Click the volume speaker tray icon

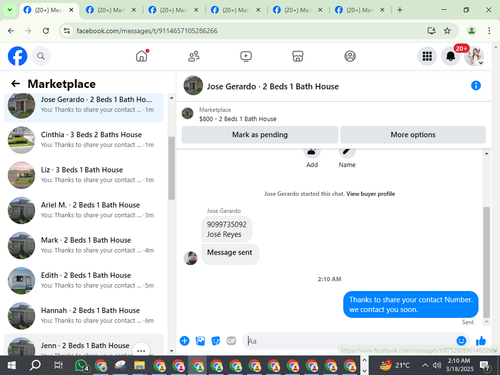437,365
